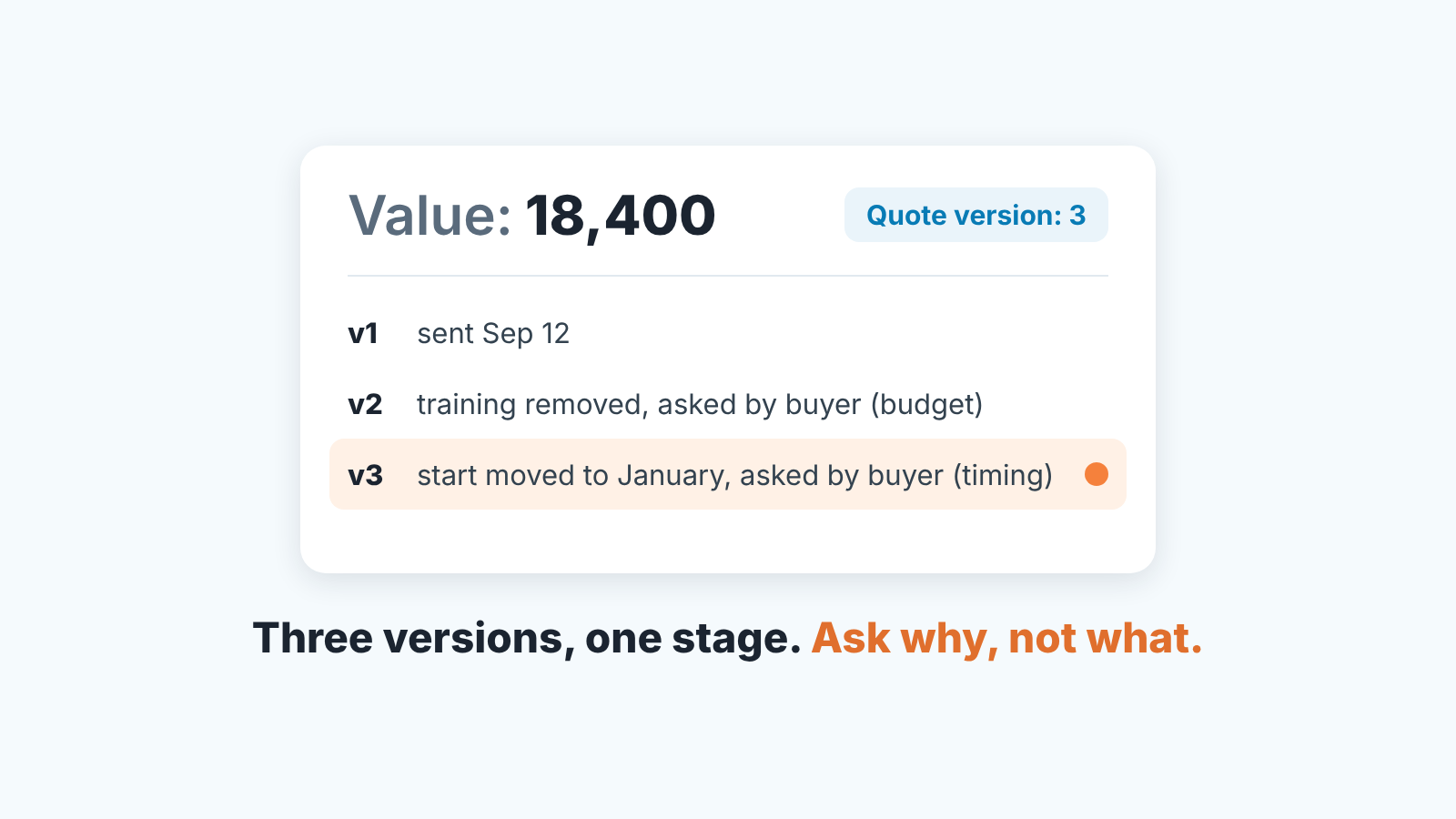Click the 'Ask why, not what.' text
This screenshot has height=819, width=1456.
pos(1007,638)
